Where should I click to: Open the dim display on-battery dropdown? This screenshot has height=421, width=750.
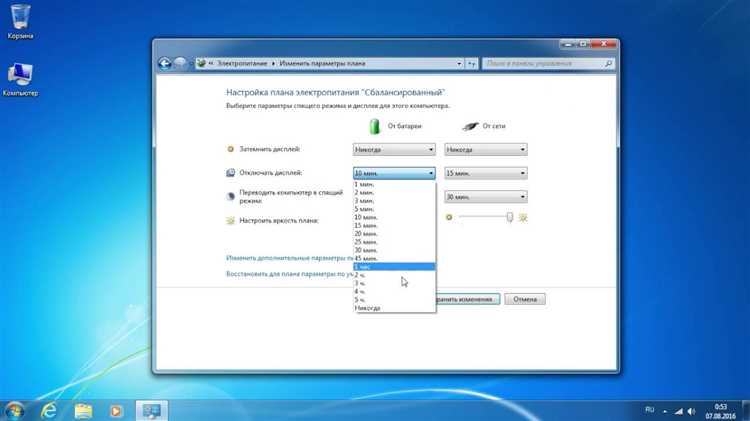394,150
